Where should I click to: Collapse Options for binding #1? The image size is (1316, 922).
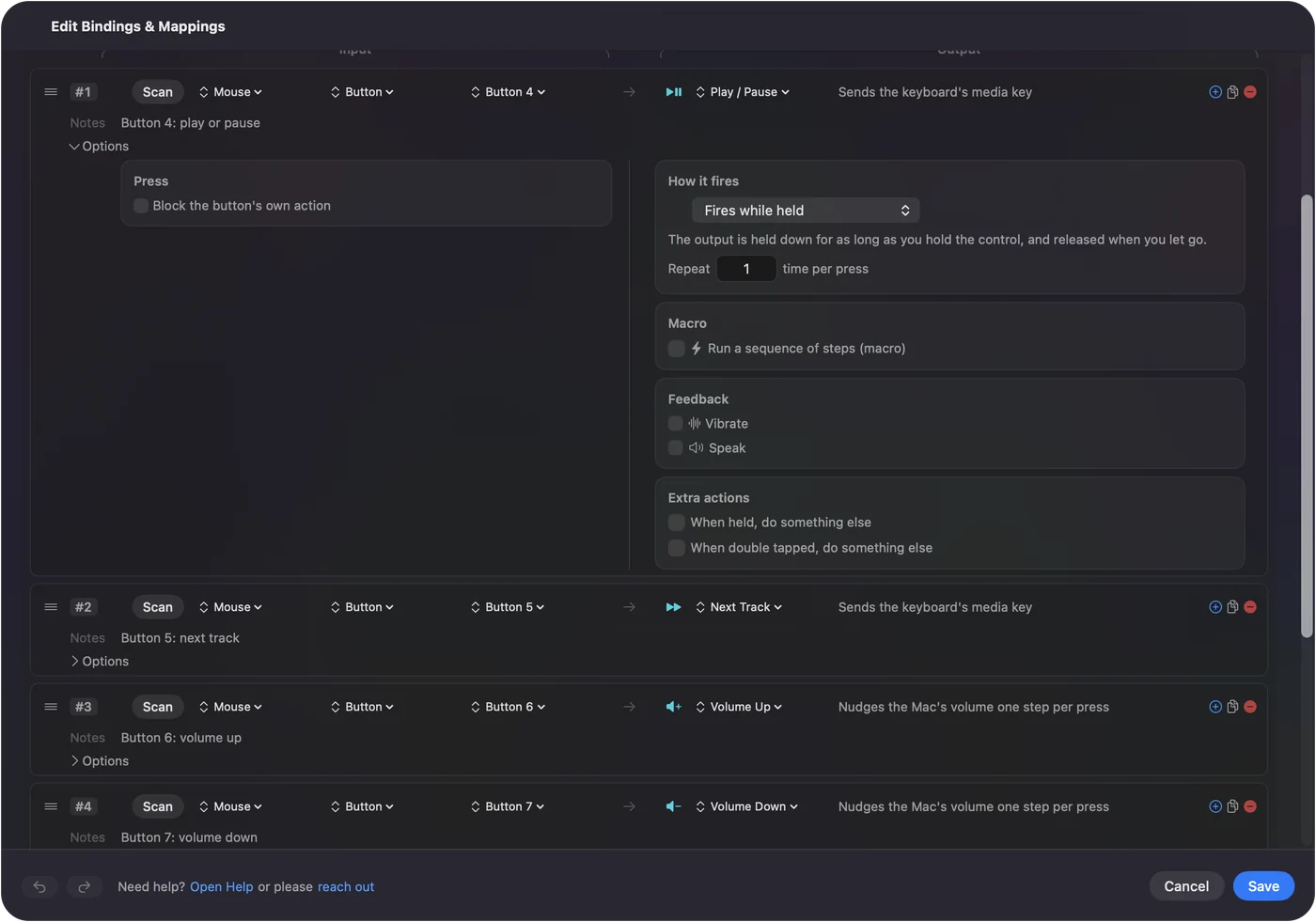coord(99,147)
